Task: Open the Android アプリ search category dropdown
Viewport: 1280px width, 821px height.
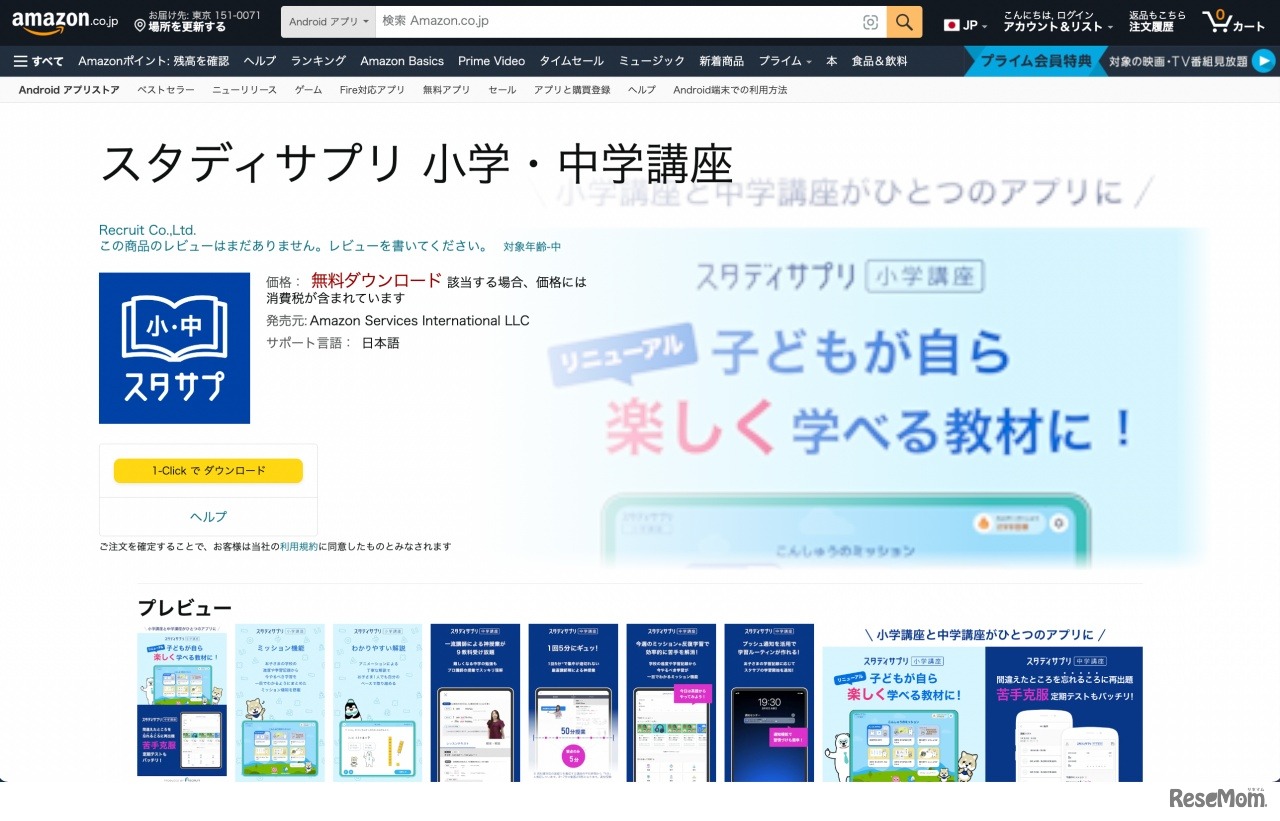Action: (327, 21)
